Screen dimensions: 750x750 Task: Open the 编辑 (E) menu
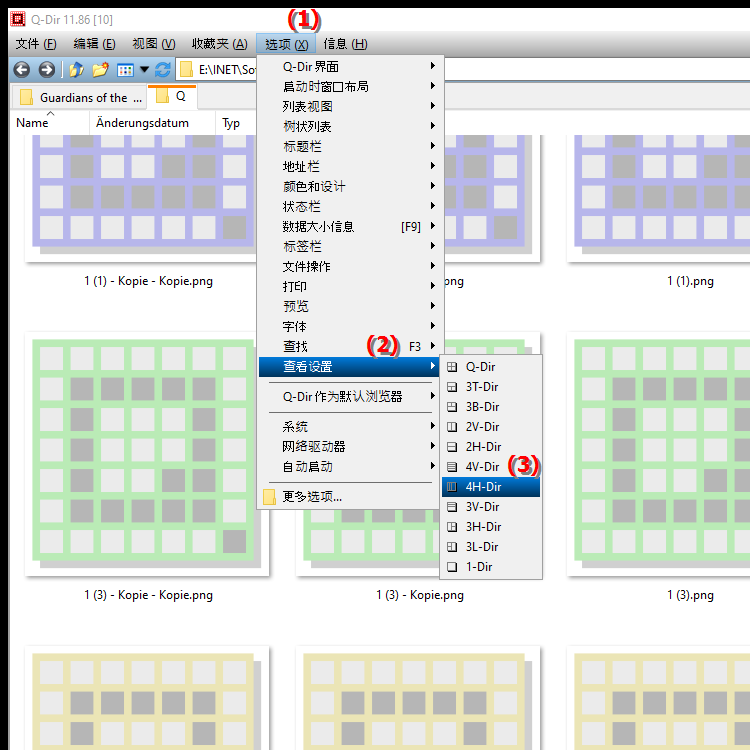coord(94,44)
